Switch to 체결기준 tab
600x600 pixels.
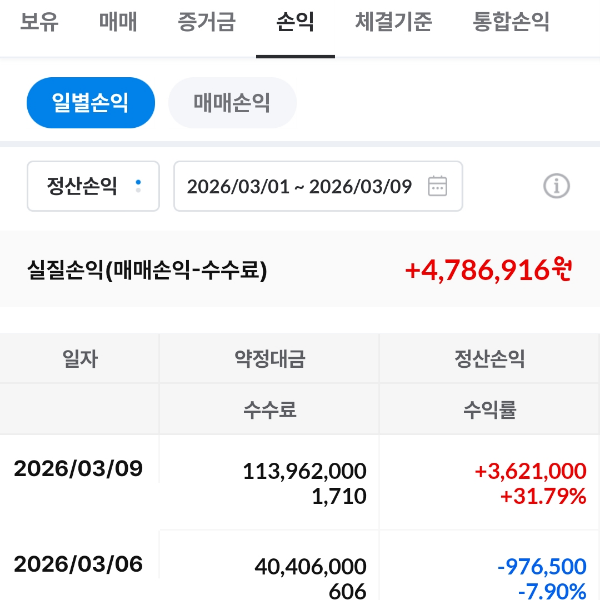click(x=394, y=22)
